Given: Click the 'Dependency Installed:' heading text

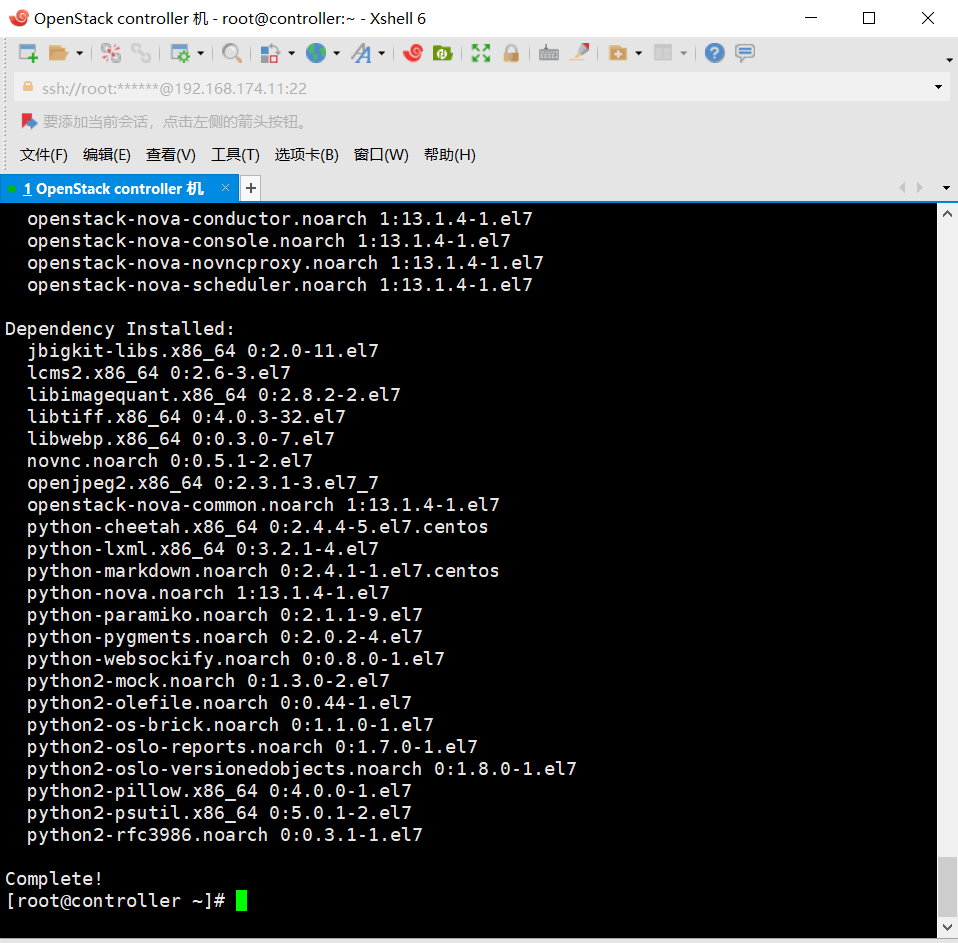Looking at the screenshot, I should pos(120,329).
